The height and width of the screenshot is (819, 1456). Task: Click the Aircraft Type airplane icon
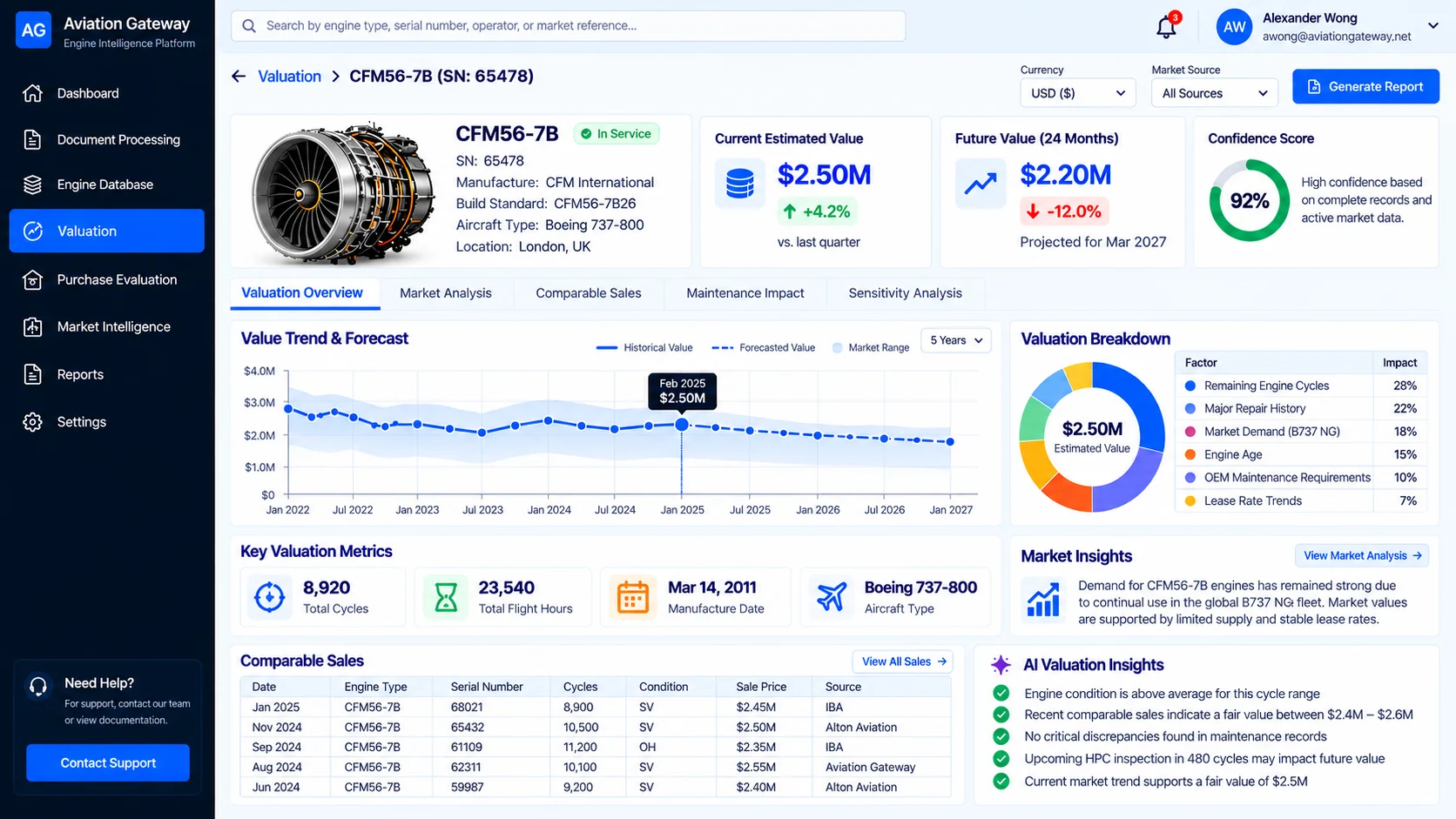[x=832, y=597]
